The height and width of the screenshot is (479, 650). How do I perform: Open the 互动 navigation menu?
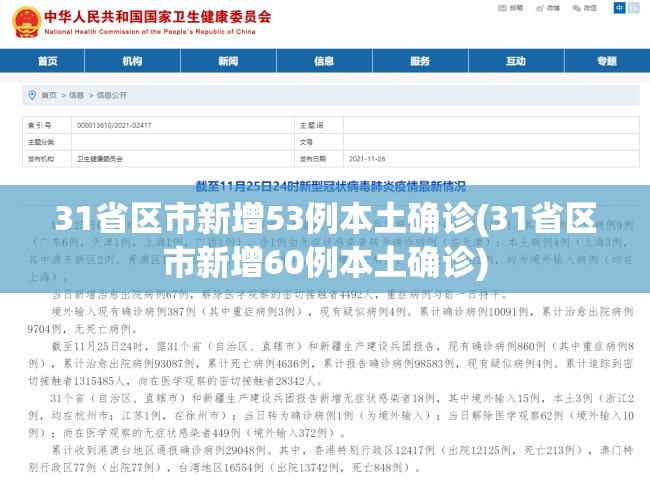516,61
